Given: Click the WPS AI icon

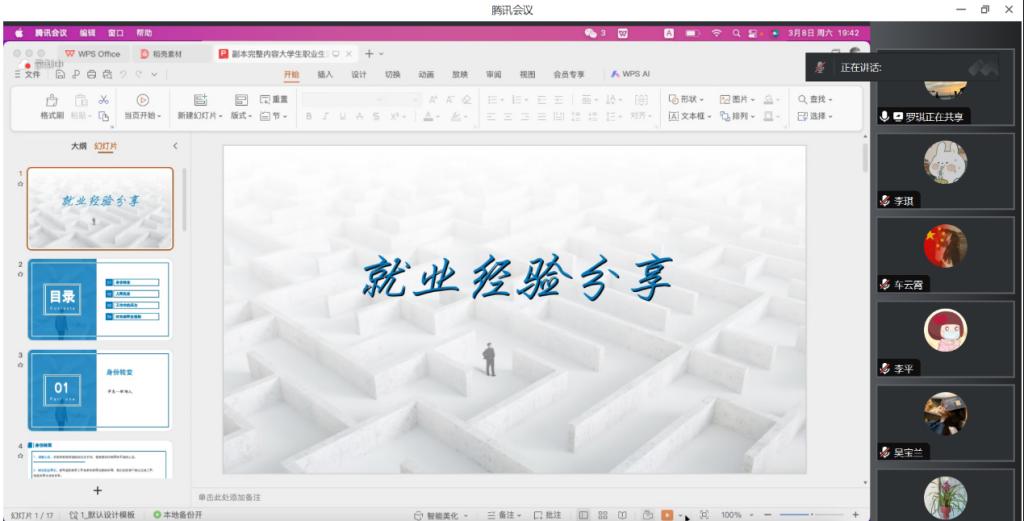Looking at the screenshot, I should point(615,74).
